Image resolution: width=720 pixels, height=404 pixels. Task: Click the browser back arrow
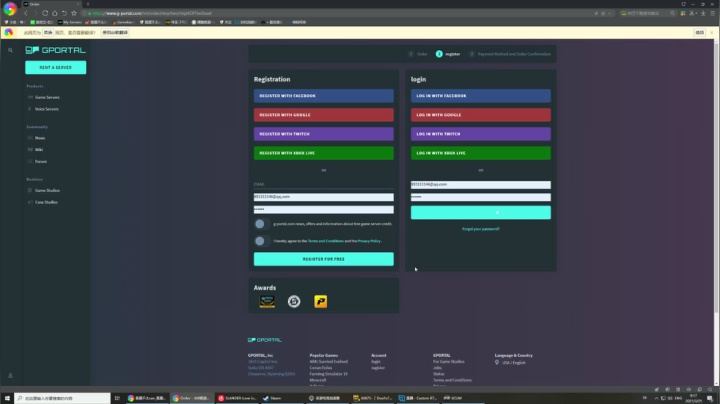pyautogui.click(x=26, y=13)
